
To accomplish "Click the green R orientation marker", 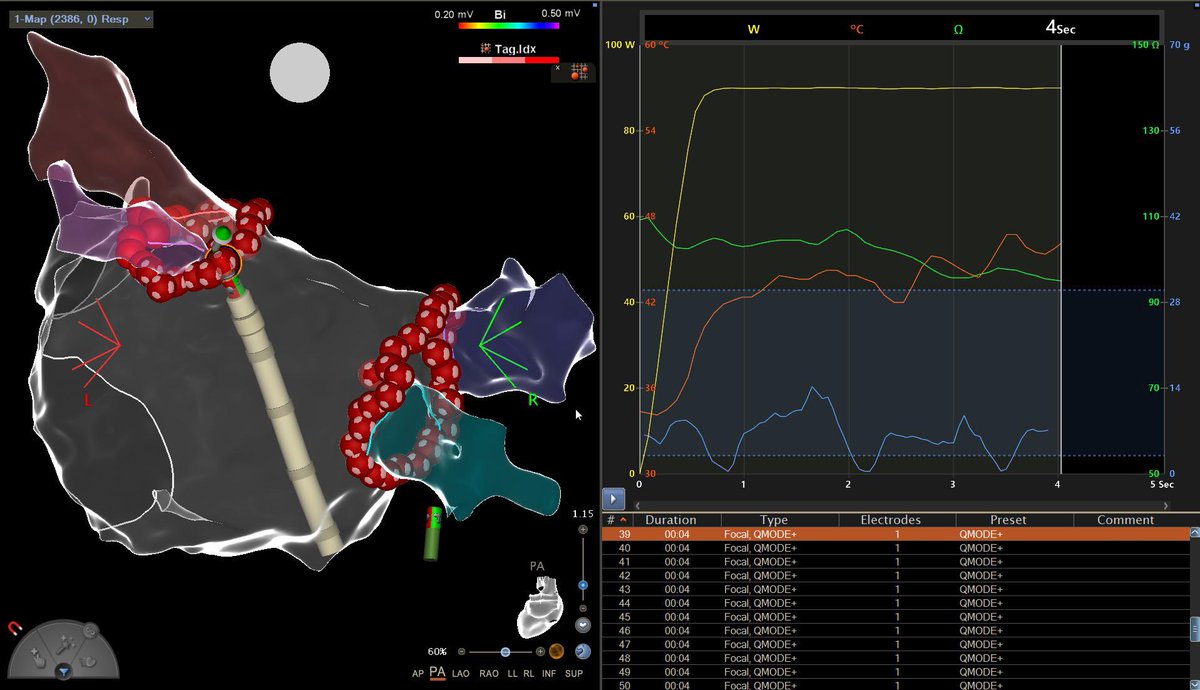I will [533, 399].
